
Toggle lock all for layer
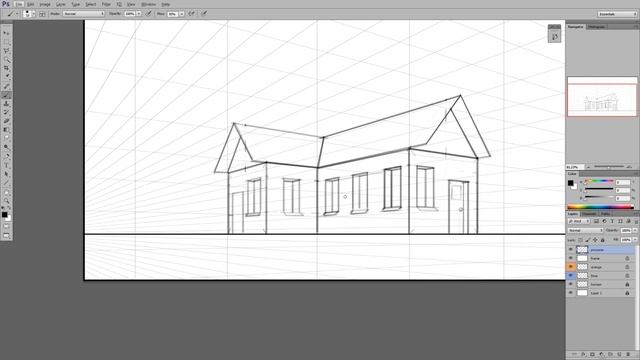(602, 240)
